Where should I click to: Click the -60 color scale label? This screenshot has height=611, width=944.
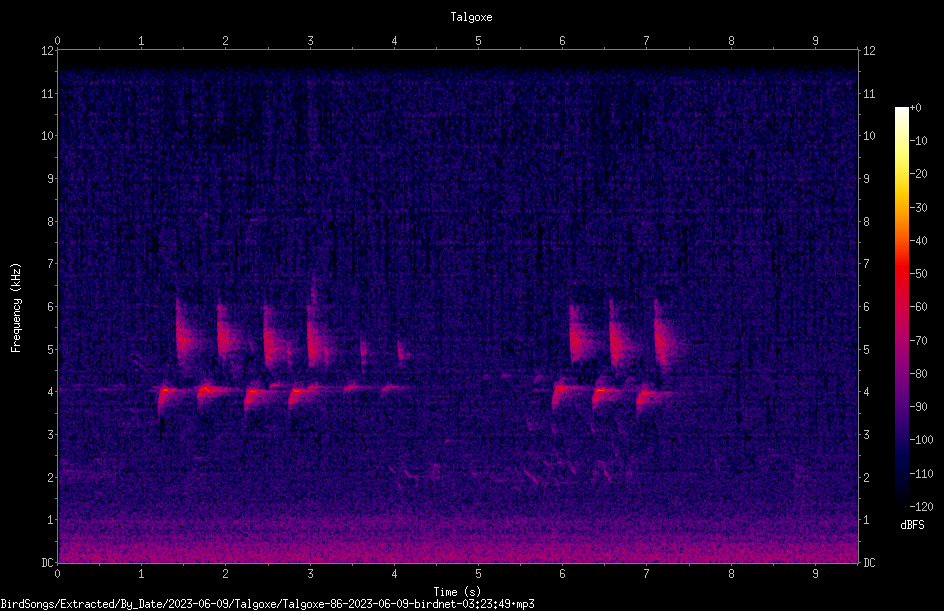(x=918, y=307)
